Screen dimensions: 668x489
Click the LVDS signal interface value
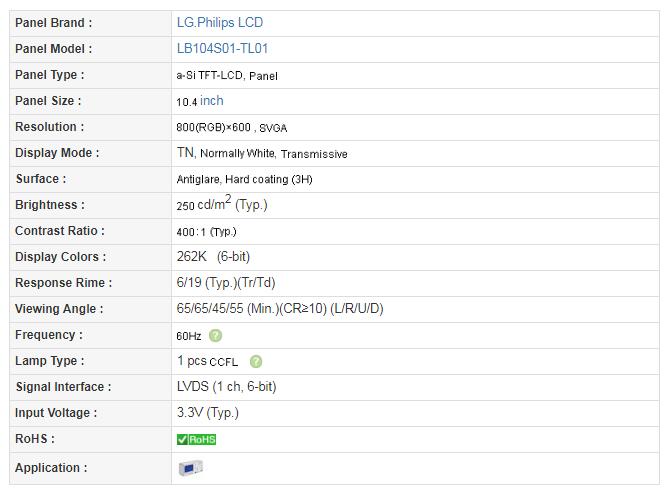[x=226, y=387]
